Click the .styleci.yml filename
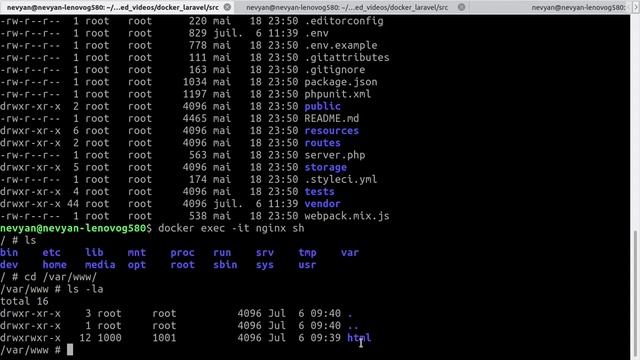This screenshot has height=360, width=640. coord(340,179)
